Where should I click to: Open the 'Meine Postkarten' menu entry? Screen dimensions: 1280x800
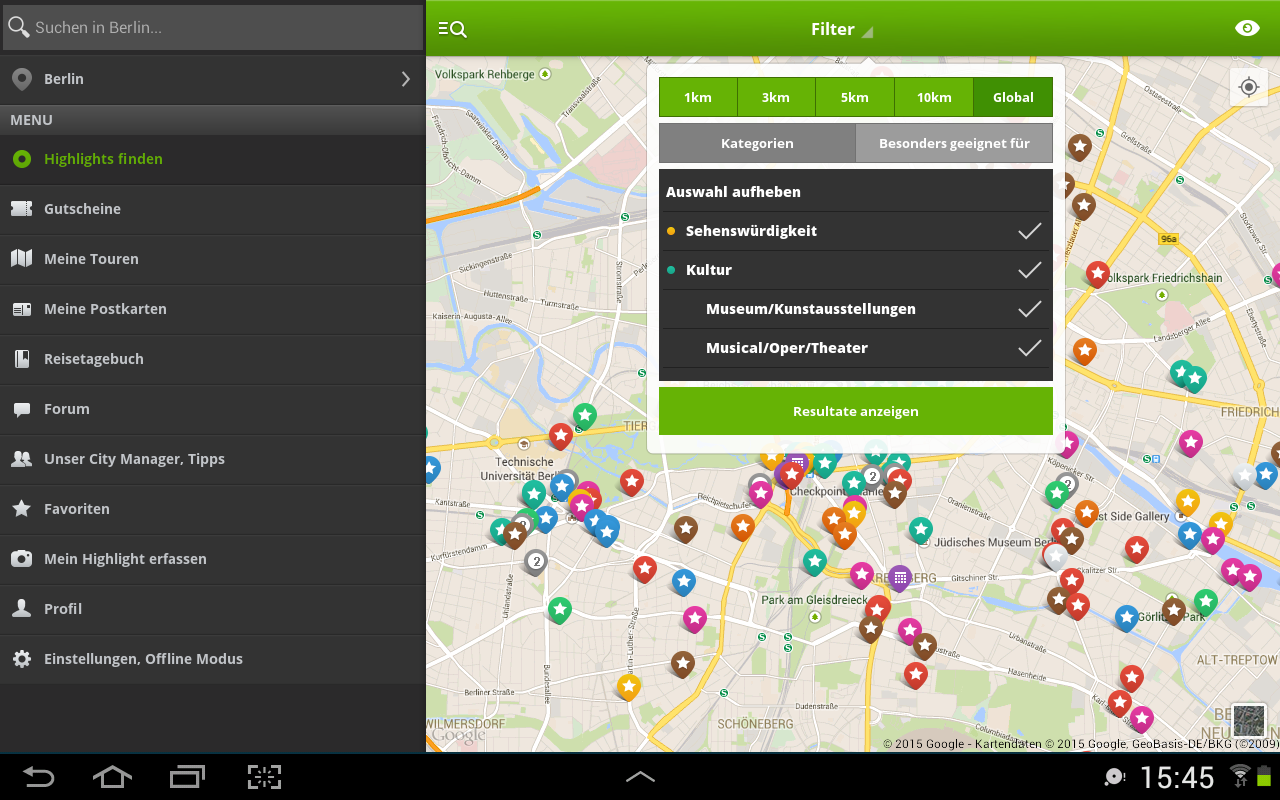point(212,309)
